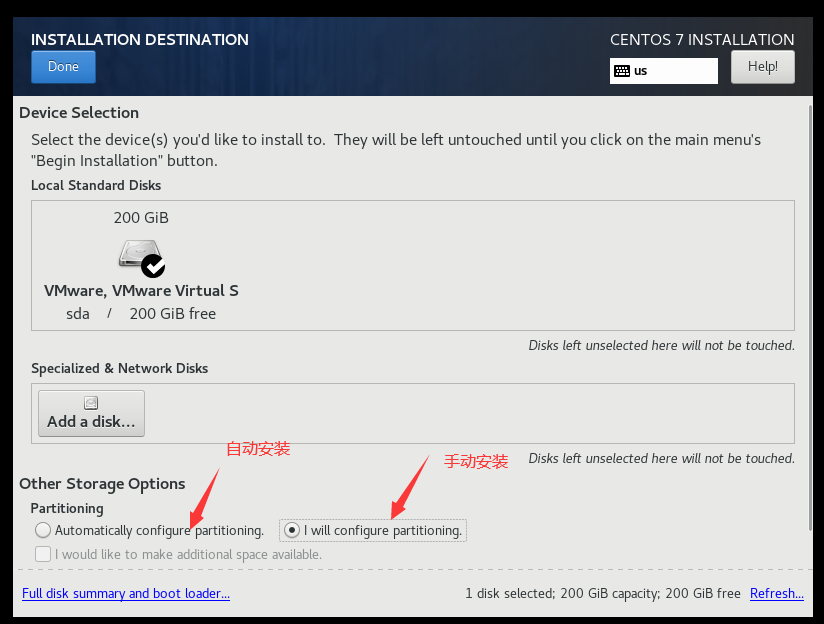Select Automatically configure partitioning radio button
Image resolution: width=824 pixels, height=624 pixels.
[43, 530]
